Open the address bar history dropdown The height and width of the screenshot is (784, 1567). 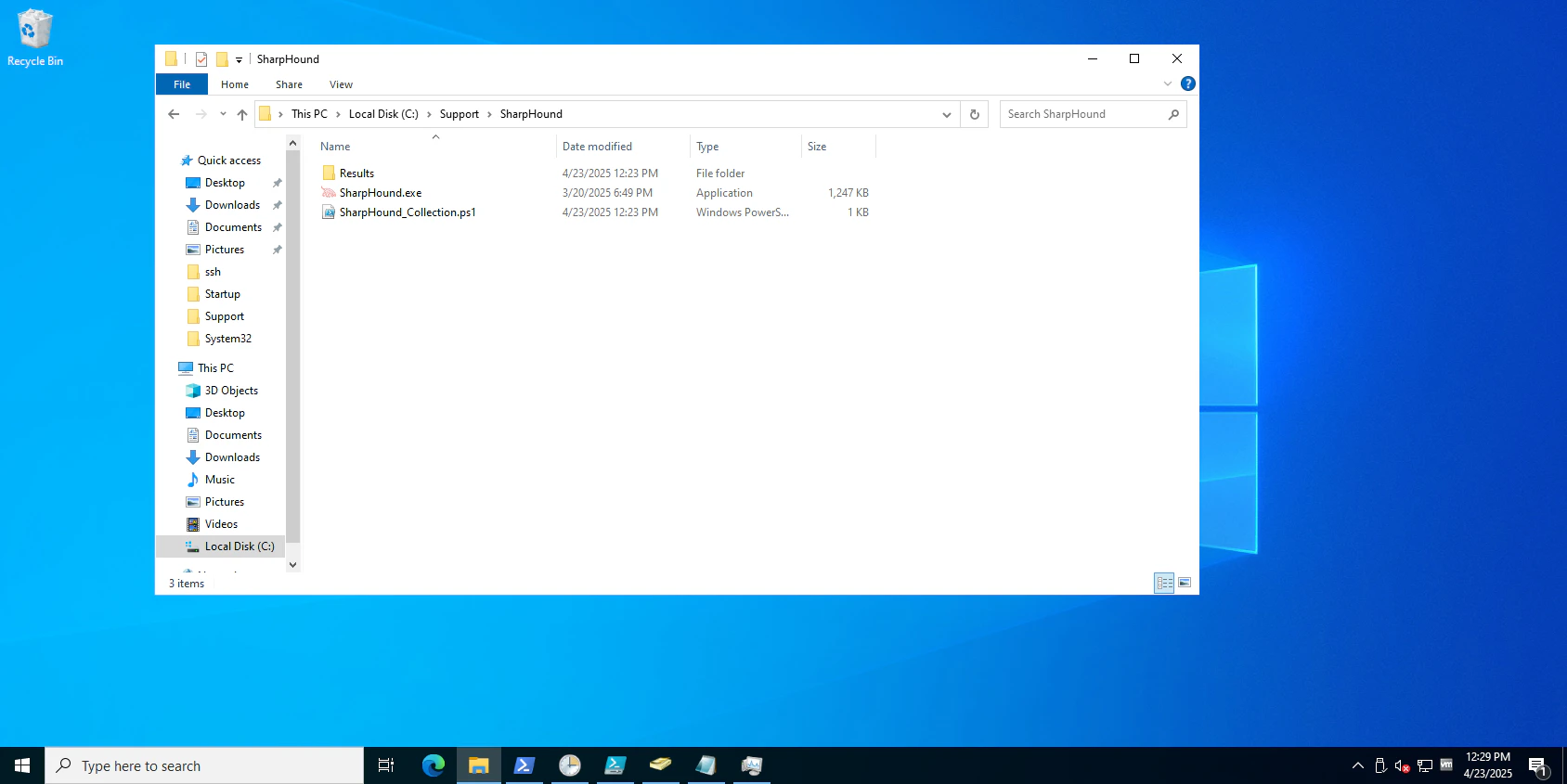click(947, 114)
